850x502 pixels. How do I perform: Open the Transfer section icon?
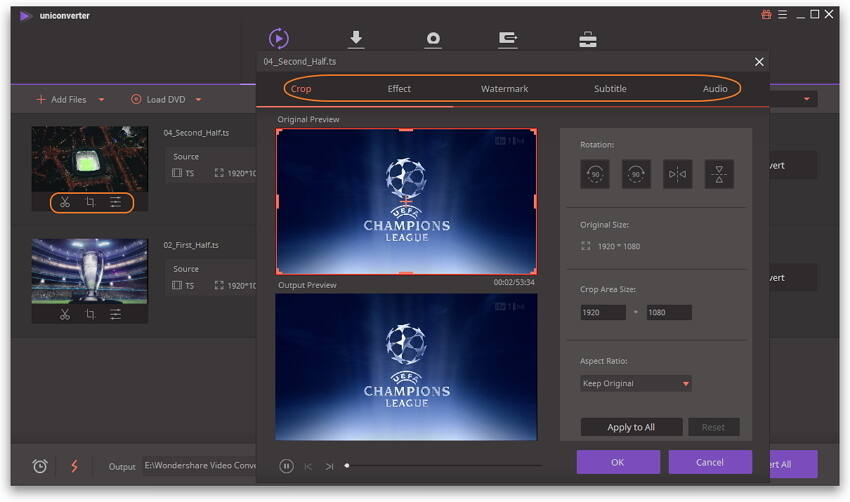[507, 40]
